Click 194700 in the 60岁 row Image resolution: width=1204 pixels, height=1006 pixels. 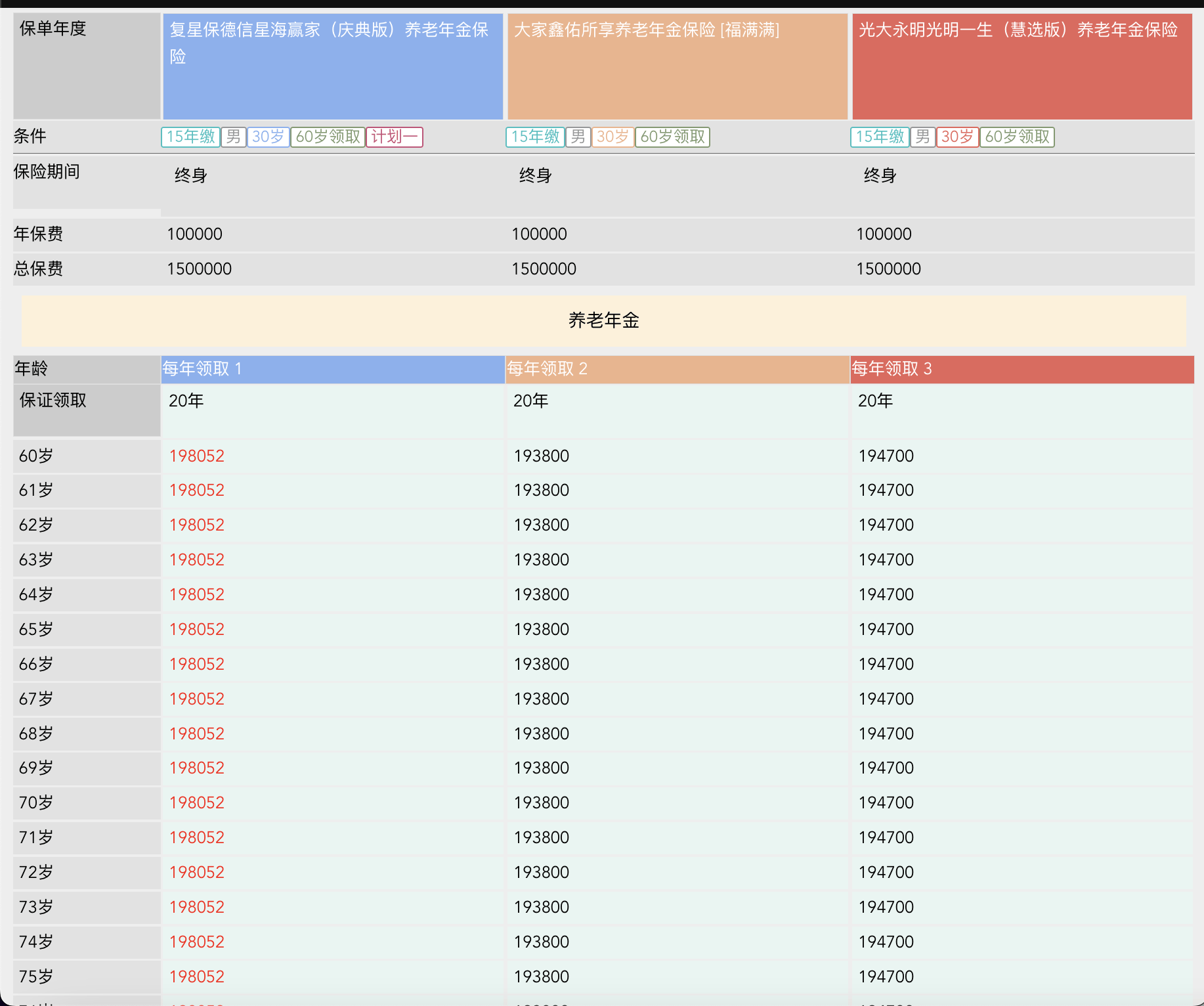point(886,456)
